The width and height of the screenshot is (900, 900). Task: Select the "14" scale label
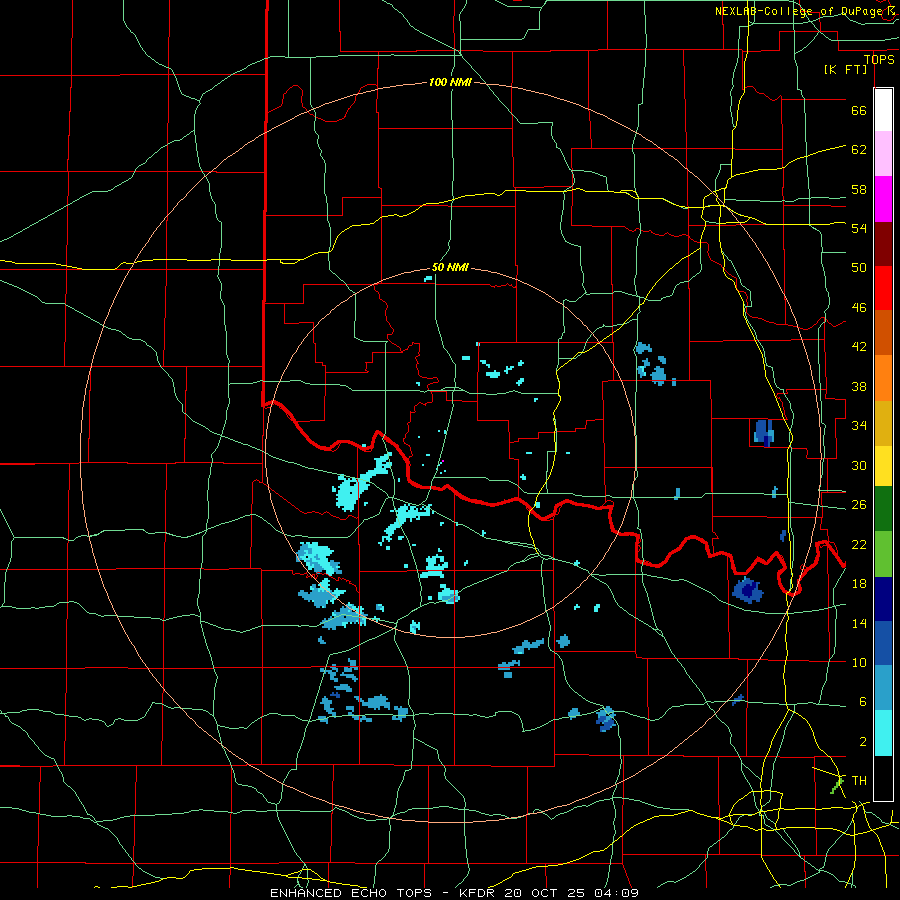point(859,623)
